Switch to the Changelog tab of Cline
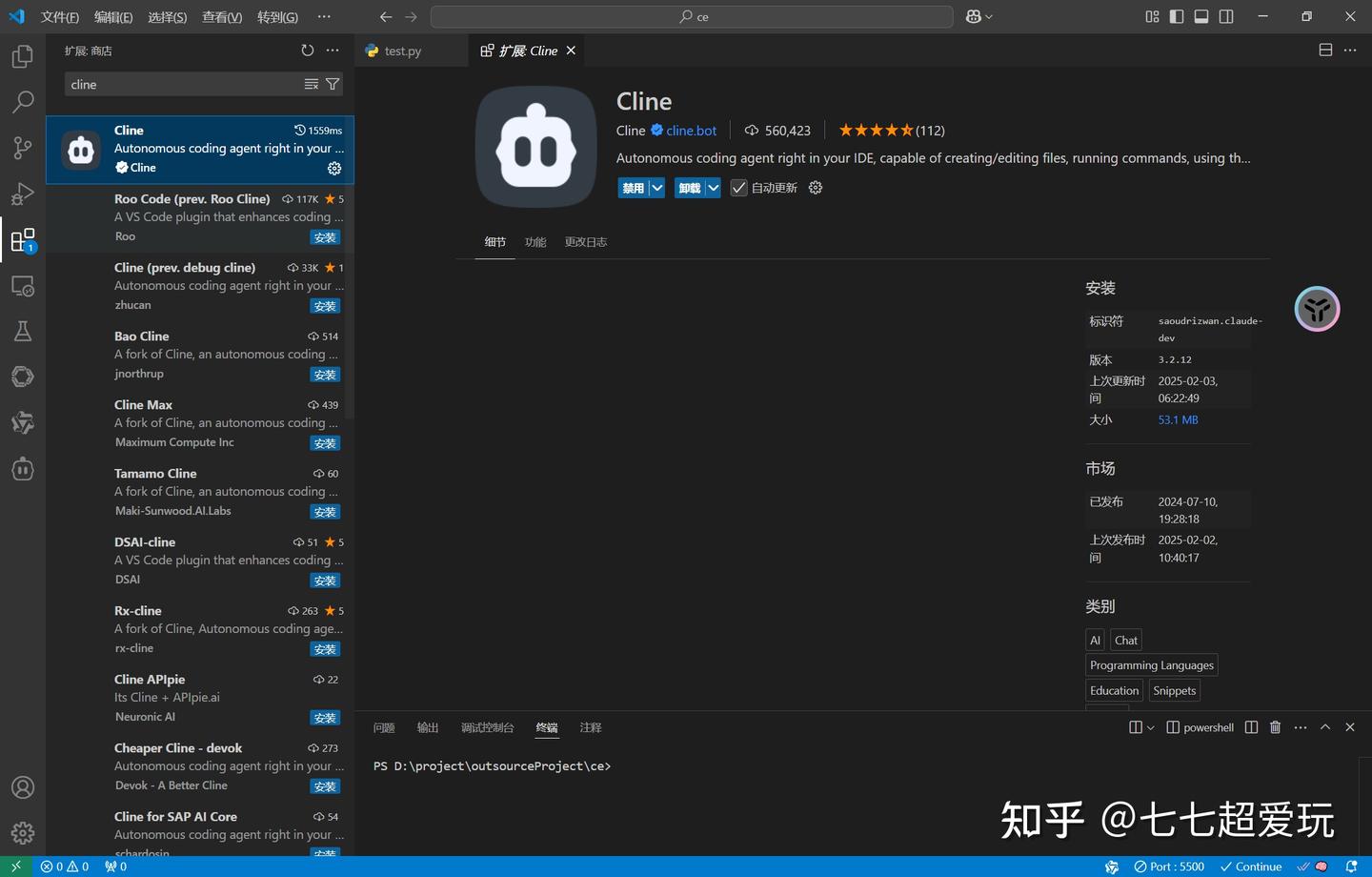 click(x=586, y=242)
